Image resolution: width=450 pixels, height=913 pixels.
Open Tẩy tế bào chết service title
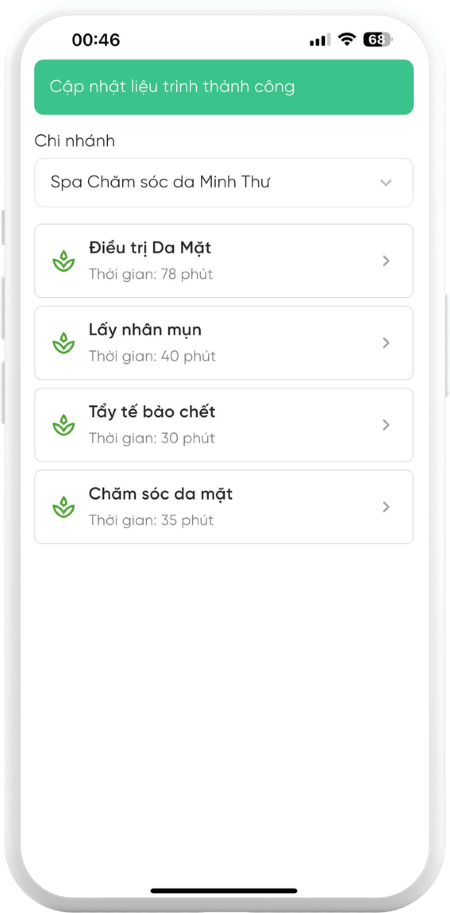coord(152,412)
